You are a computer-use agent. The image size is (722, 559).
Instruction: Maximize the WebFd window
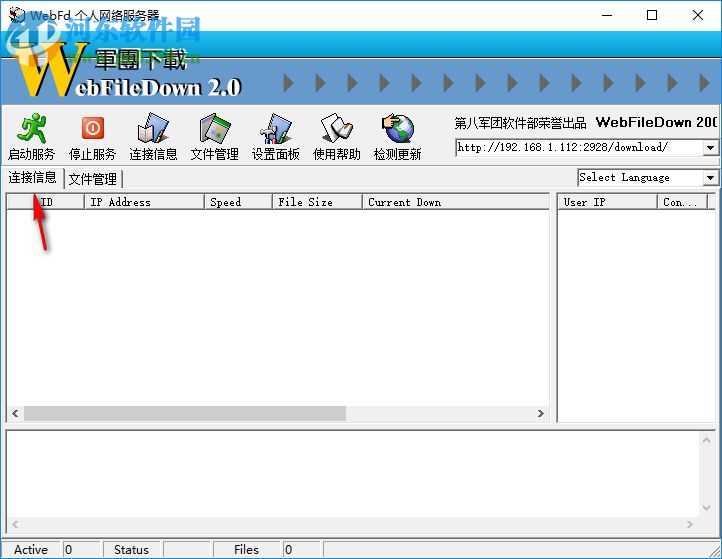click(x=652, y=15)
